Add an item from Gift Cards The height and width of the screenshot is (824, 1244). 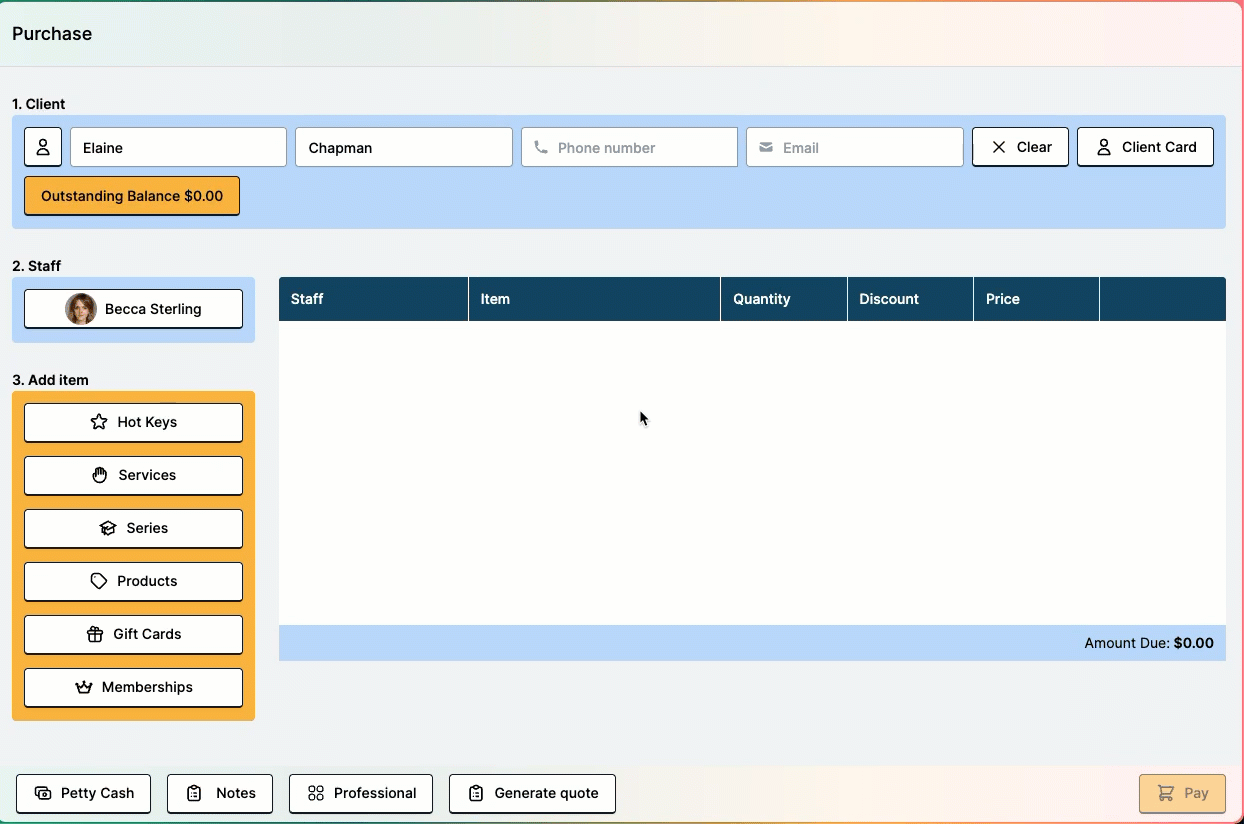tap(133, 634)
